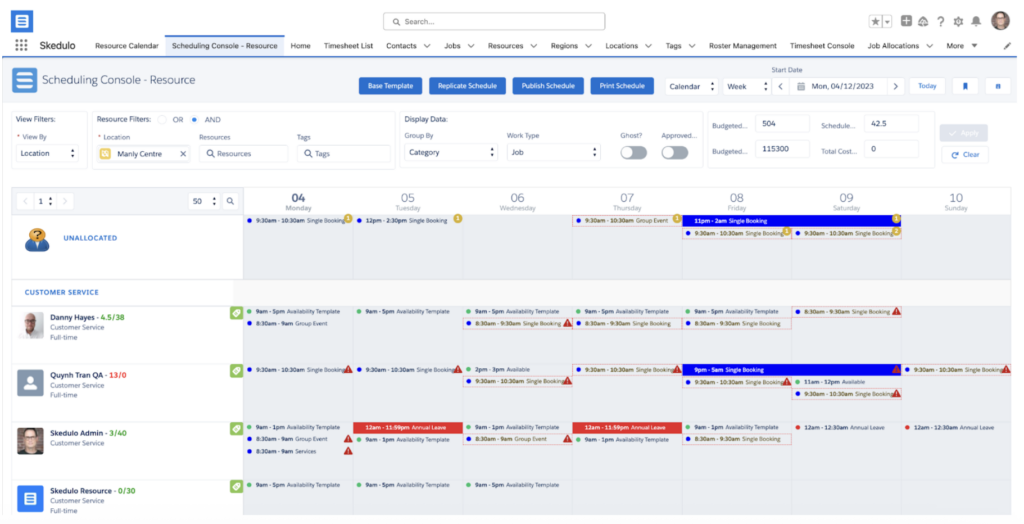Open the page size 50 dropdown
The width and height of the screenshot is (1024, 524).
click(x=204, y=201)
